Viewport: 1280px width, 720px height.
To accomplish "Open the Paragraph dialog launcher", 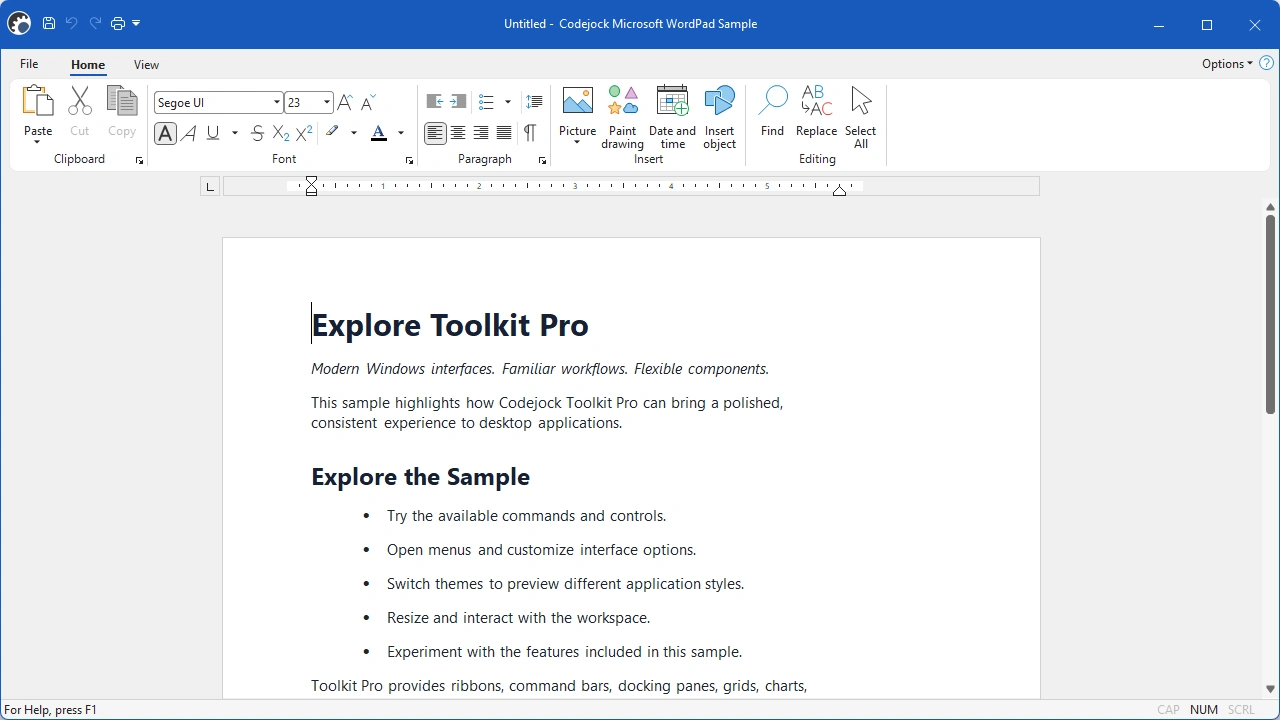I will pos(542,160).
